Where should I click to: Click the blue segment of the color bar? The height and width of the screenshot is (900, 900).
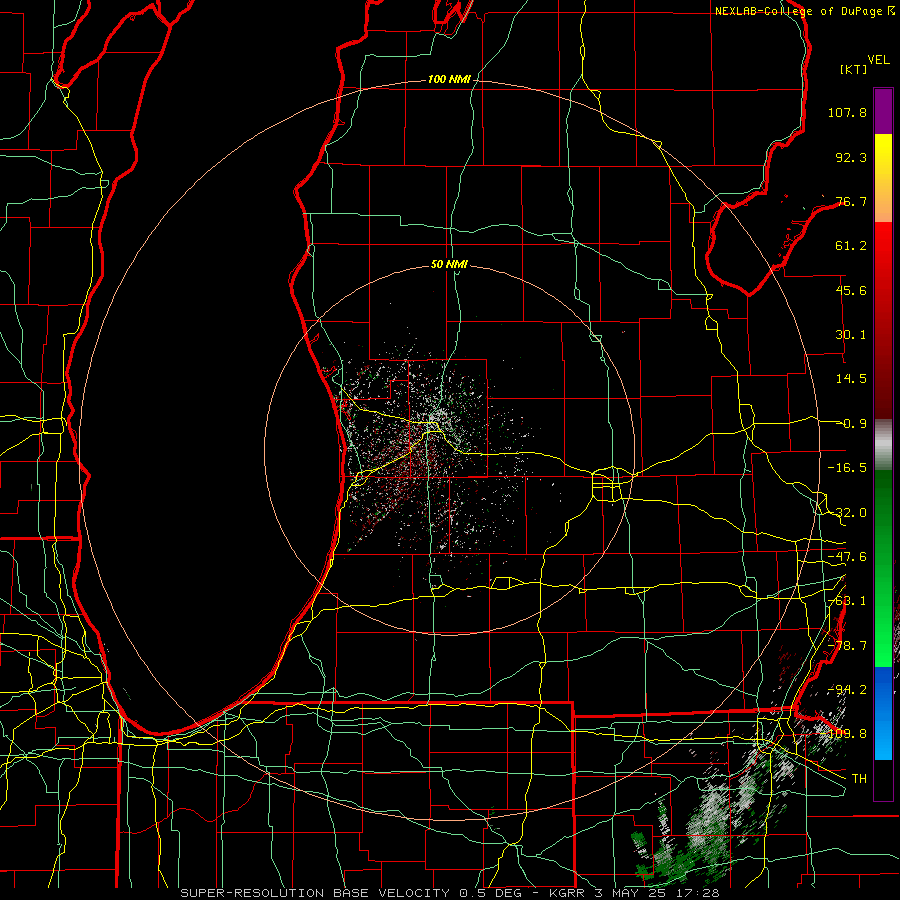point(883,713)
